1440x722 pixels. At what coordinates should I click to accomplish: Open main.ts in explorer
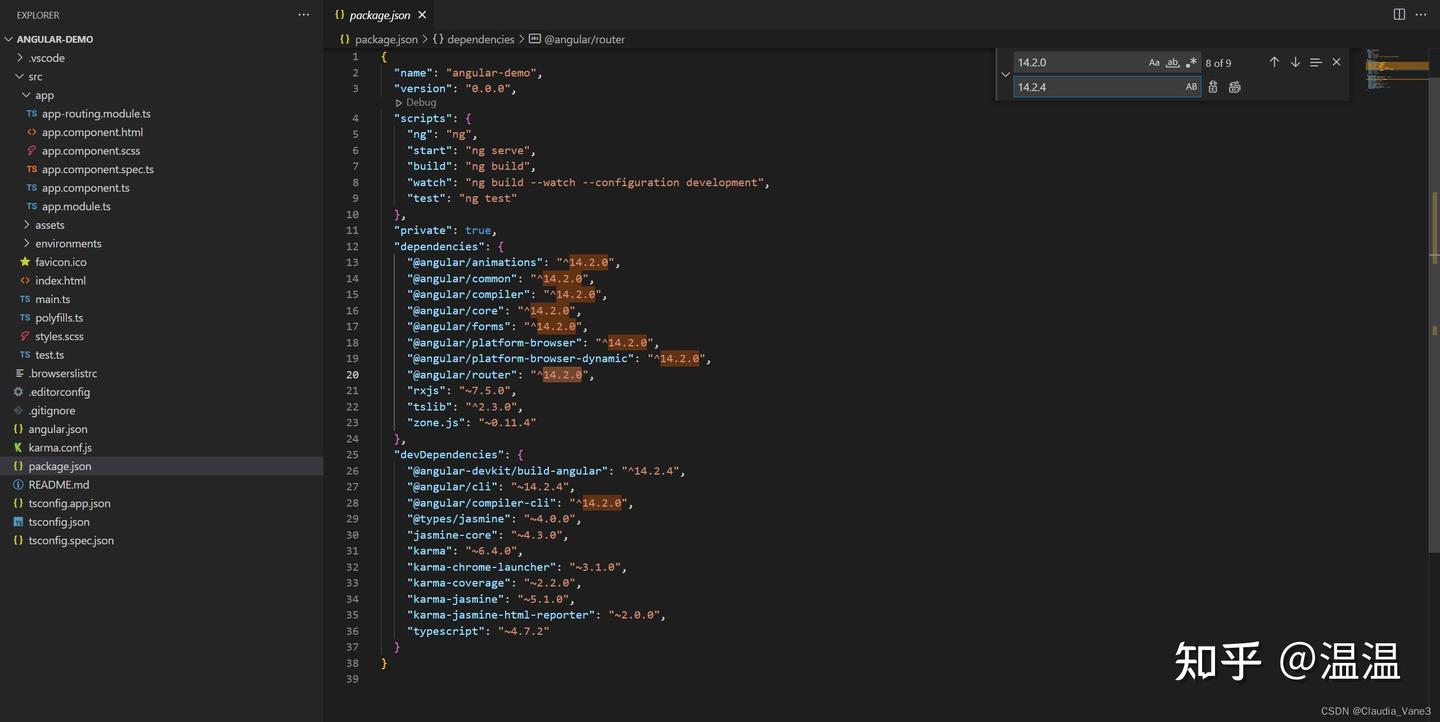(x=161, y=299)
